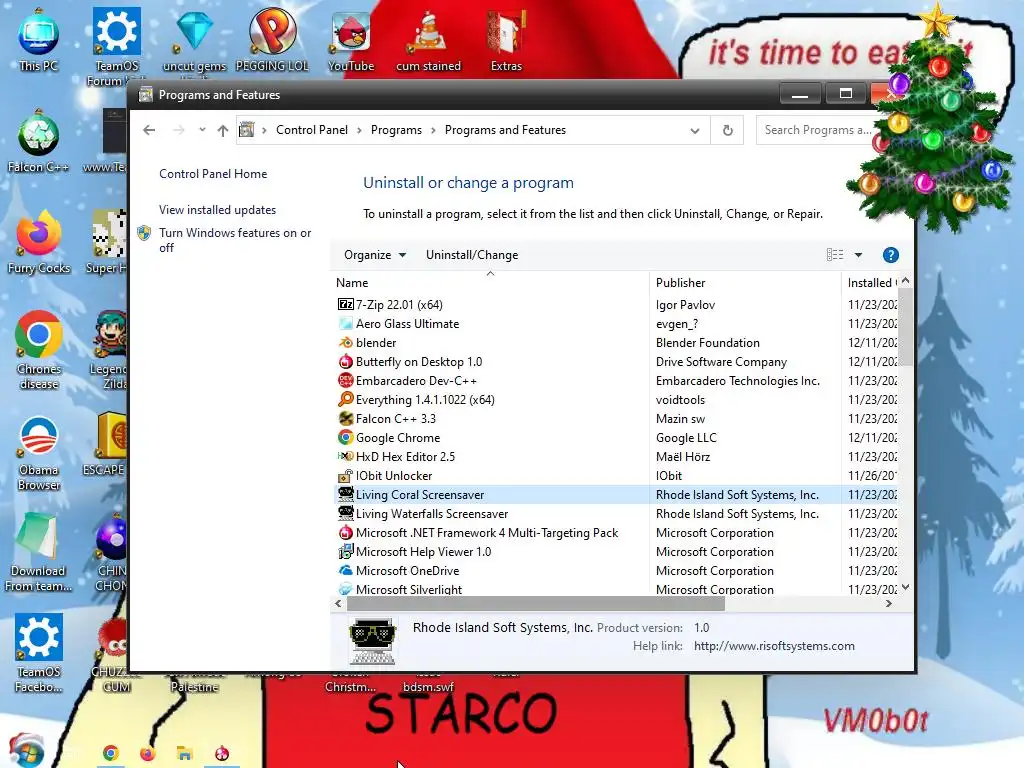The image size is (1024, 768).
Task: Select the Living Coral Screensaver row
Action: (616, 494)
